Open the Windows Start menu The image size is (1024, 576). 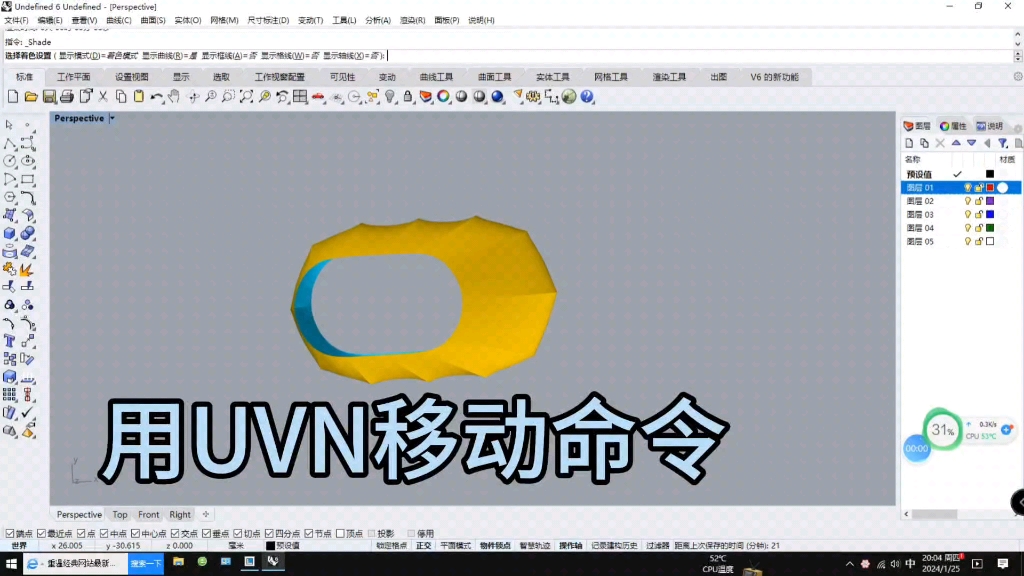click(x=11, y=563)
